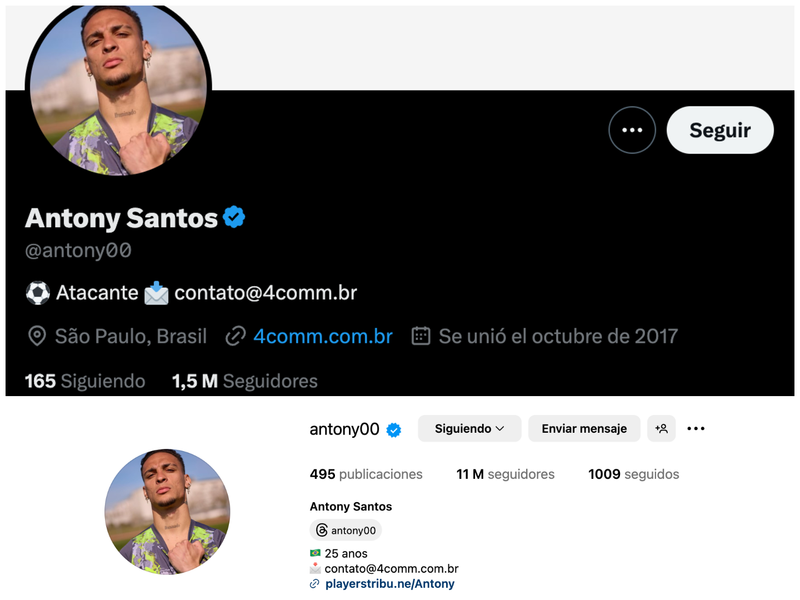This screenshot has width=800, height=600.
Task: Show the 1009 seguidos list
Action: click(633, 474)
